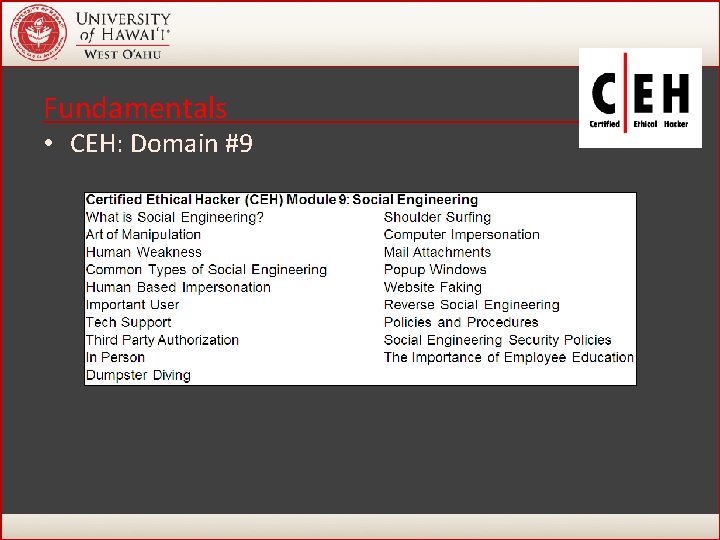Viewport: 720px width, 540px height.
Task: Click Human Based Impersonation entry
Action: [178, 287]
